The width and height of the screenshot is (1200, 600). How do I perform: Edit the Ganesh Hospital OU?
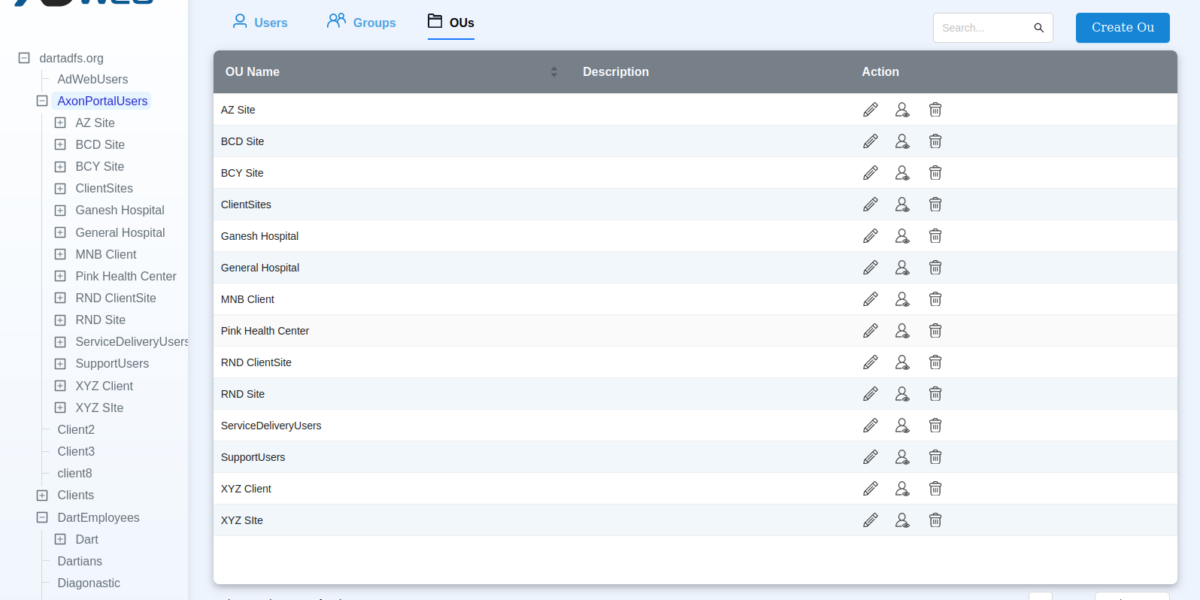[870, 236]
